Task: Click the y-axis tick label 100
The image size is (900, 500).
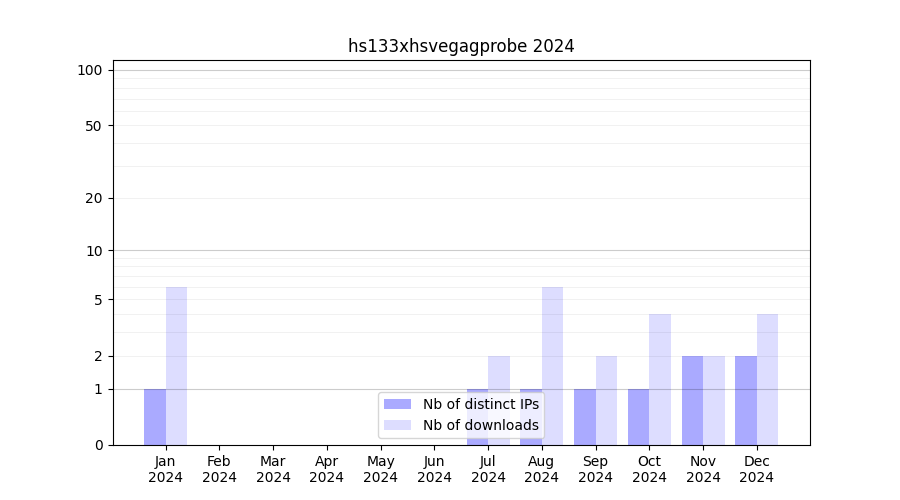Action: (x=90, y=70)
